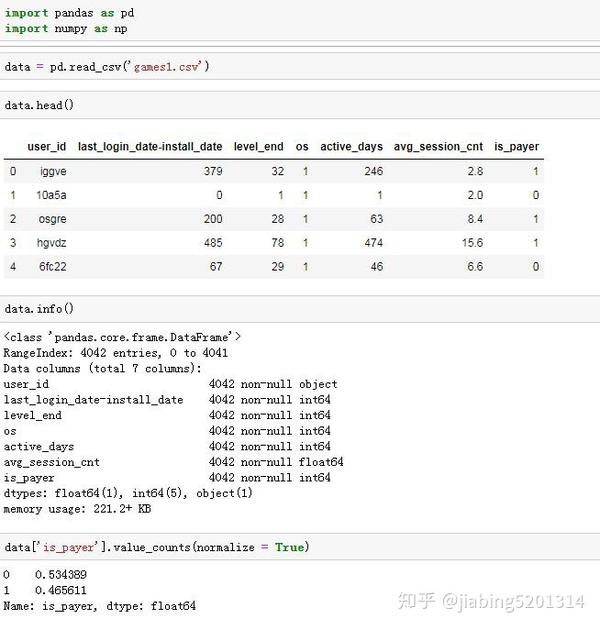Click the user_id cell 'osgre'

coord(53,219)
